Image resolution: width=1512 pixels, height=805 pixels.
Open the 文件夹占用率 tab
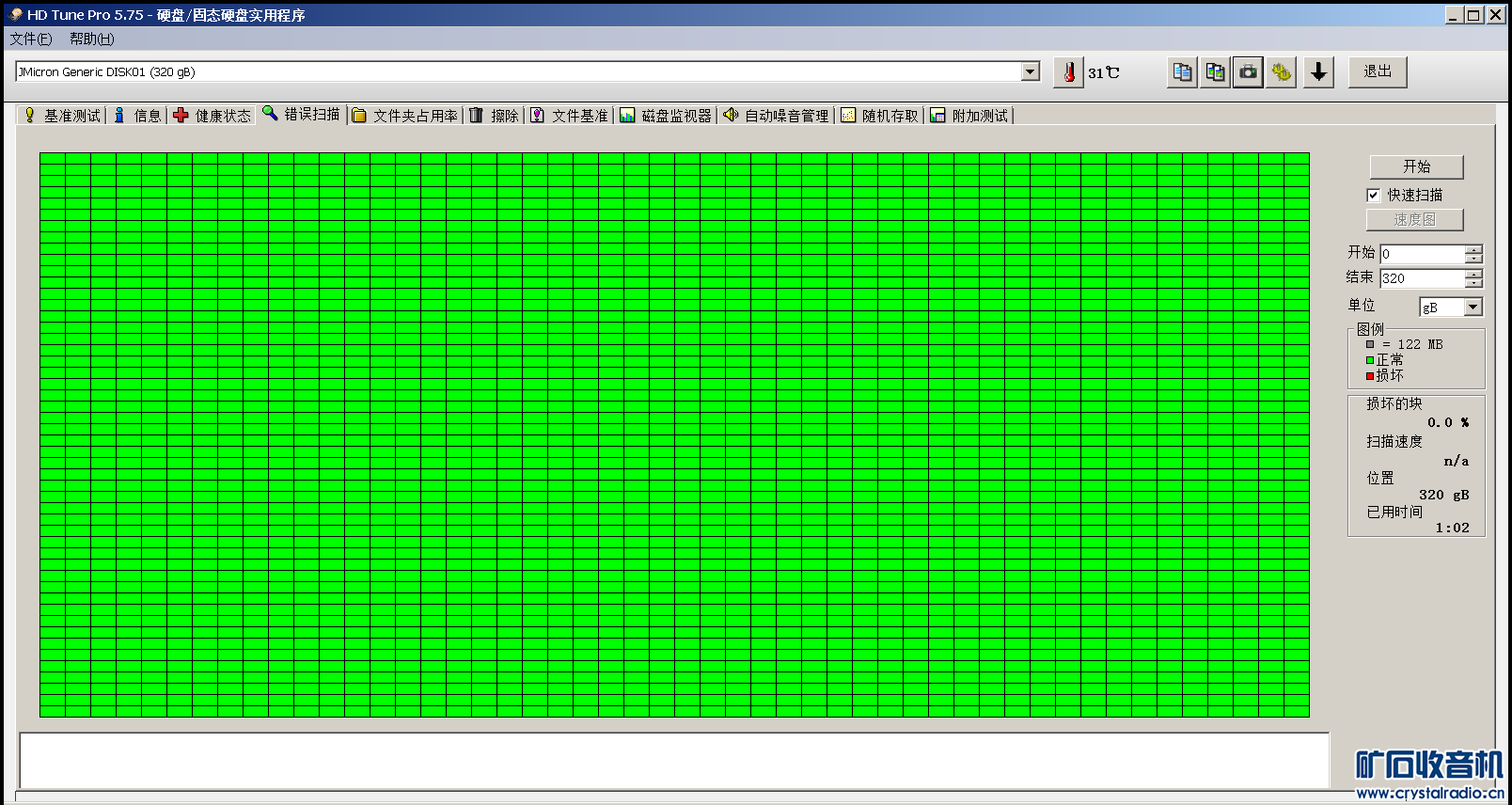click(405, 115)
